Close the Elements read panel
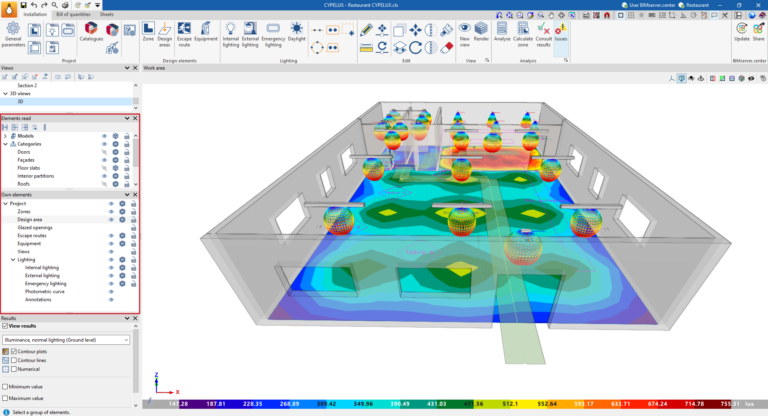This screenshot has width=768, height=416. pyautogui.click(x=135, y=118)
